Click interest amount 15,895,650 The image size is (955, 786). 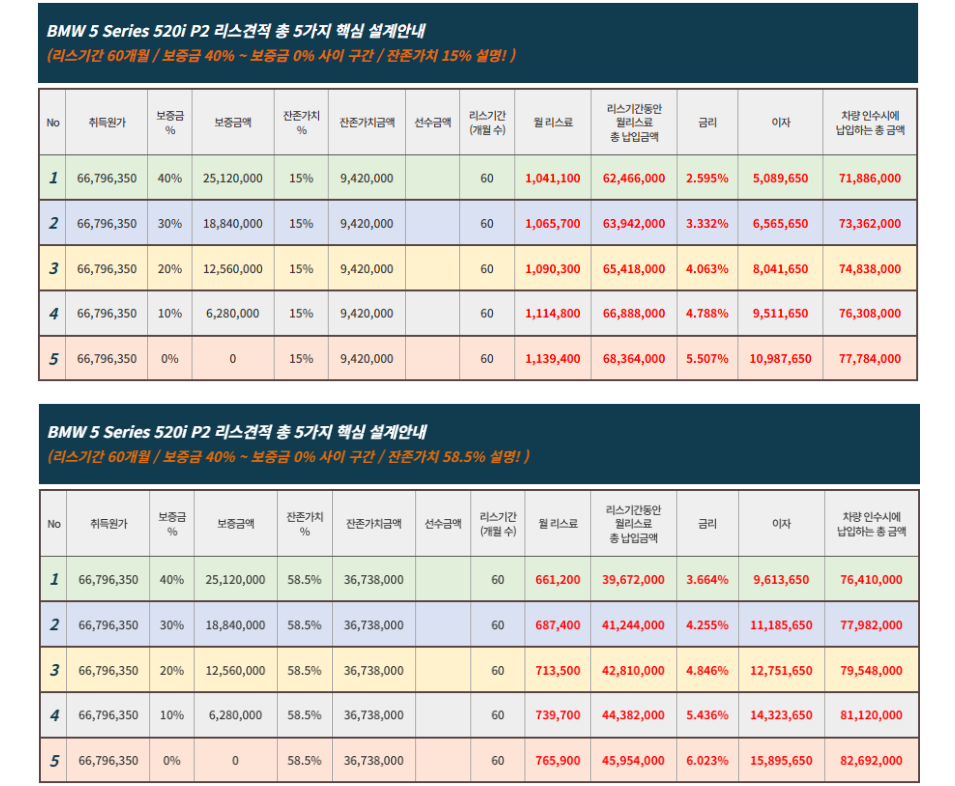pyautogui.click(x=781, y=760)
